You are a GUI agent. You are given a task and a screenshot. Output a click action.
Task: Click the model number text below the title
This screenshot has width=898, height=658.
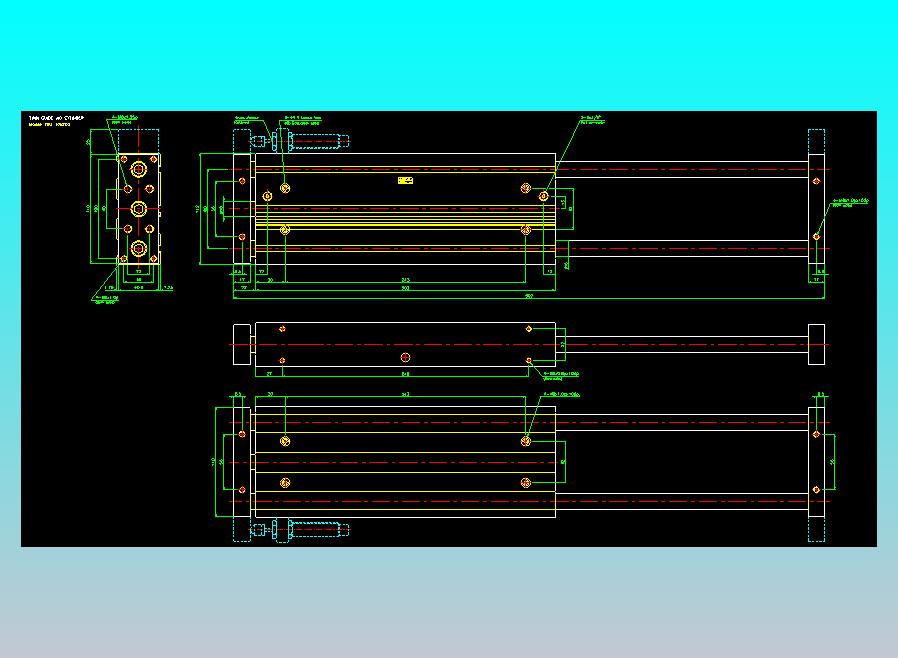tap(50, 124)
